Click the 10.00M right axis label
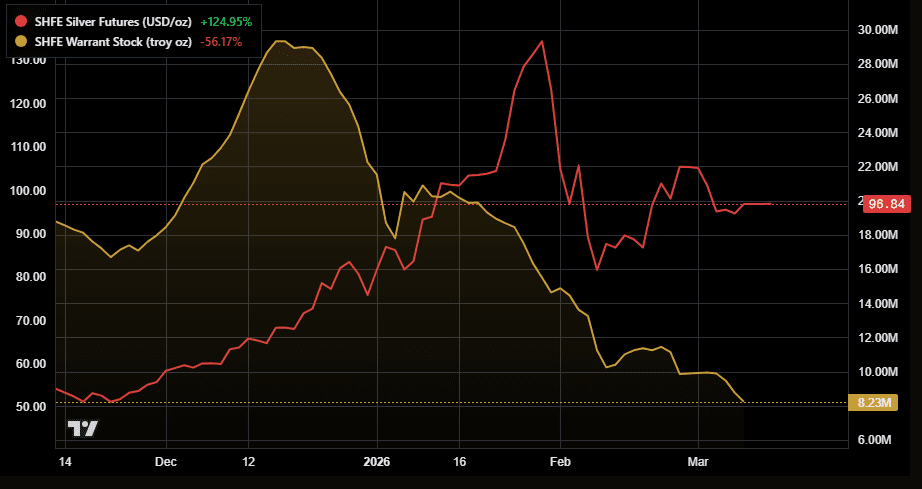The width and height of the screenshot is (922, 489). 877,371
